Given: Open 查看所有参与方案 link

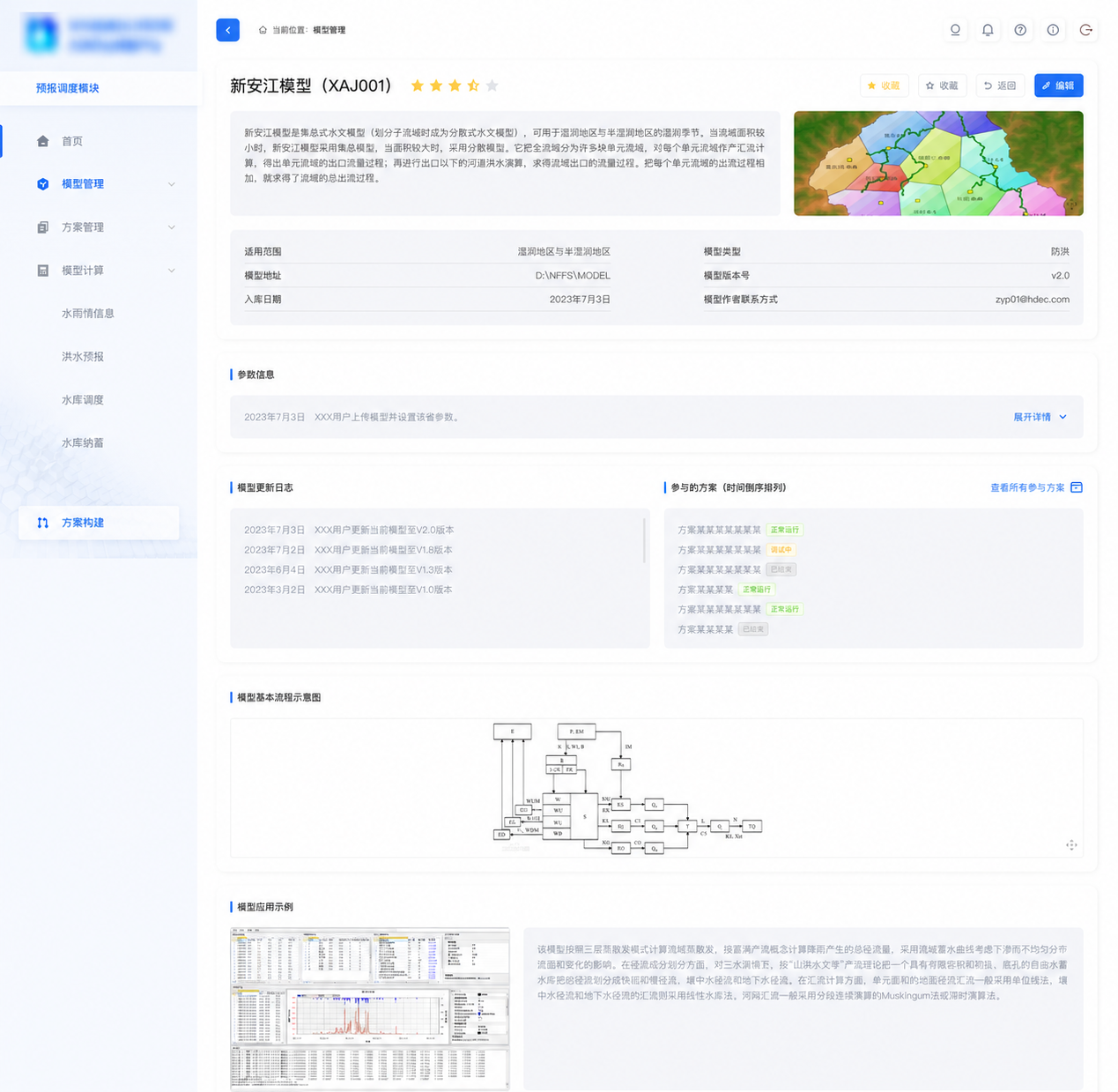Looking at the screenshot, I should click(x=1027, y=487).
